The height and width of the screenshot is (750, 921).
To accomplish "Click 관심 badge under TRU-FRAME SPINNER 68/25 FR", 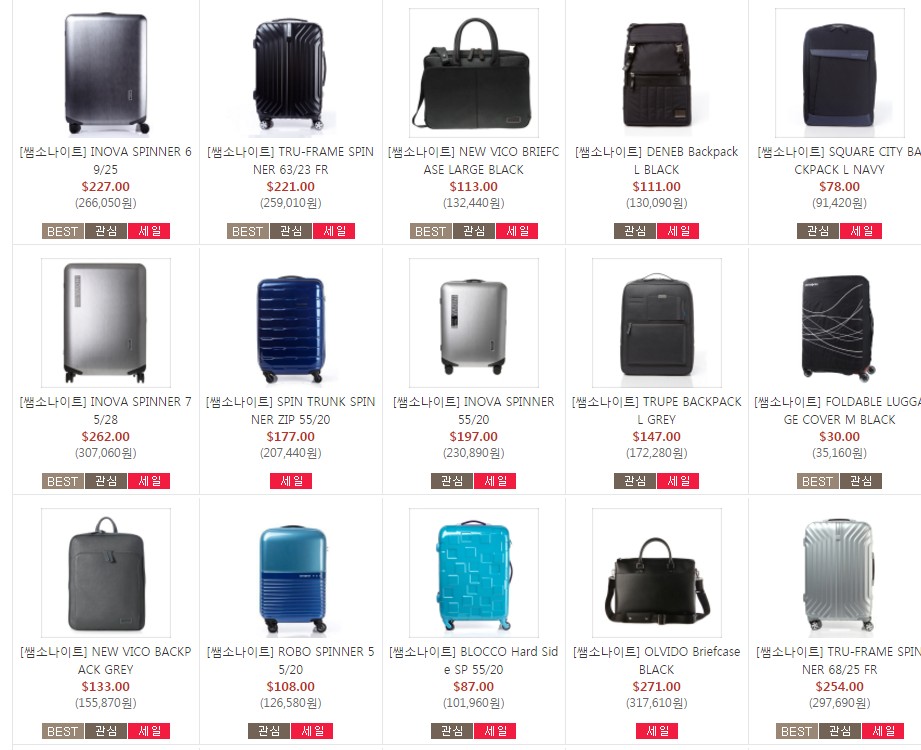I will (x=839, y=731).
